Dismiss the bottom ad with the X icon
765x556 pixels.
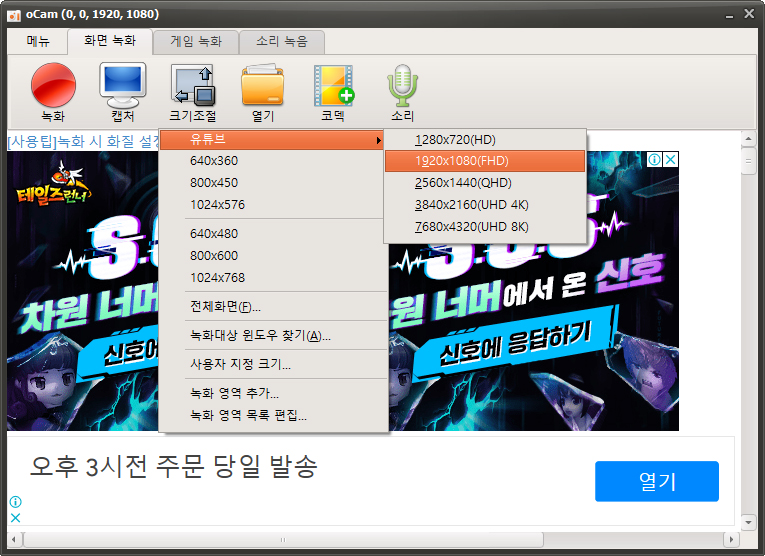pyautogui.click(x=16, y=517)
